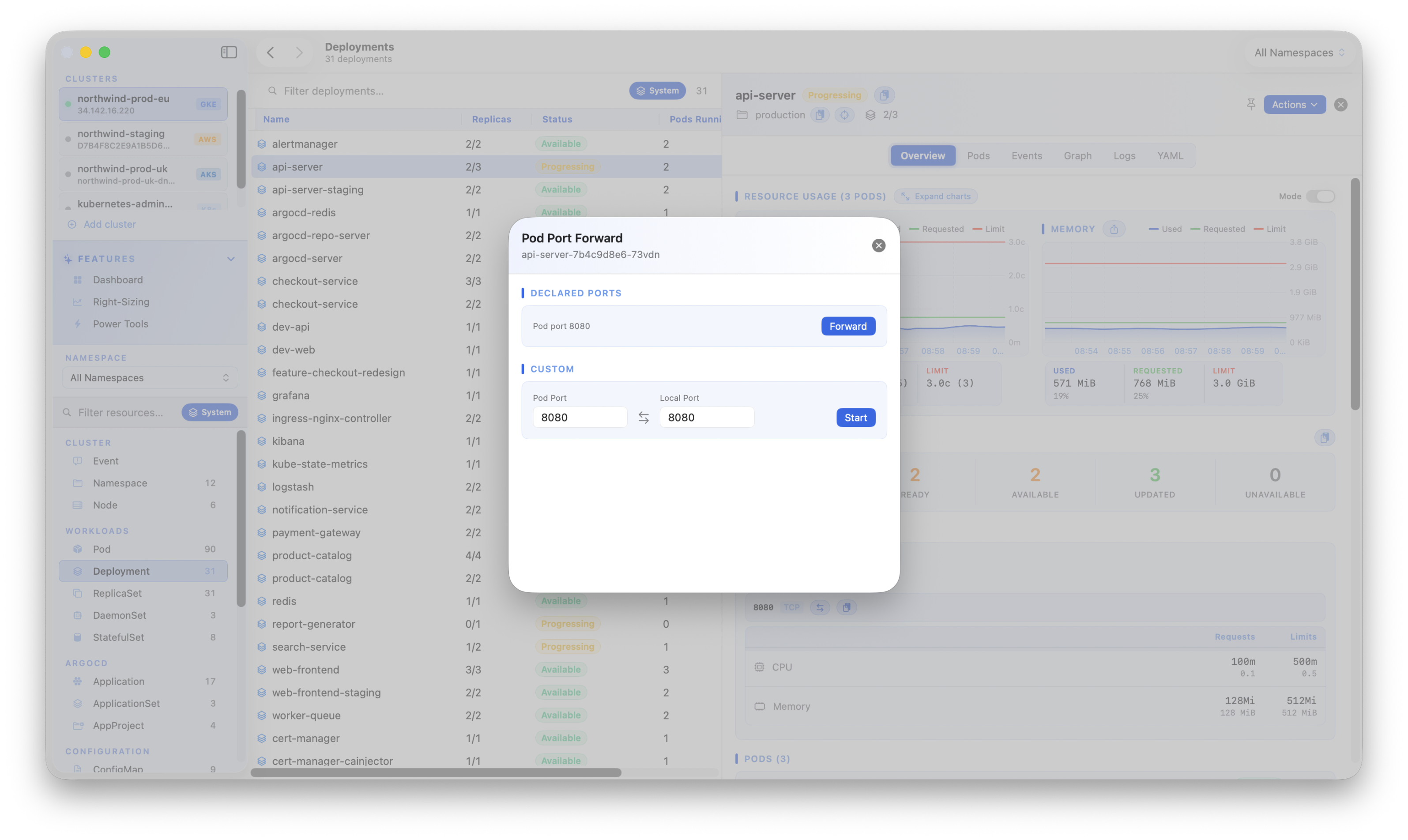Click the Memory chart share icon
Image resolution: width=1408 pixels, height=840 pixels.
1113,229
